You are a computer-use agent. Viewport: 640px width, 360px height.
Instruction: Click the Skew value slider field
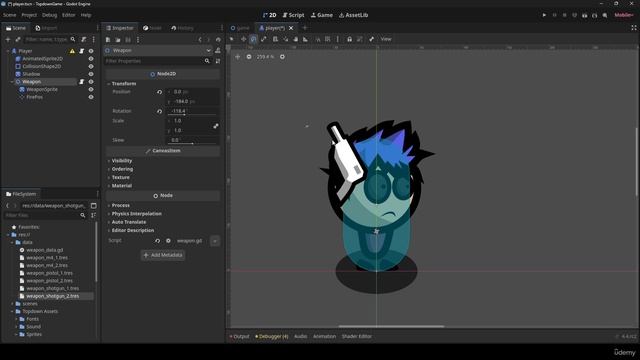pyautogui.click(x=193, y=140)
